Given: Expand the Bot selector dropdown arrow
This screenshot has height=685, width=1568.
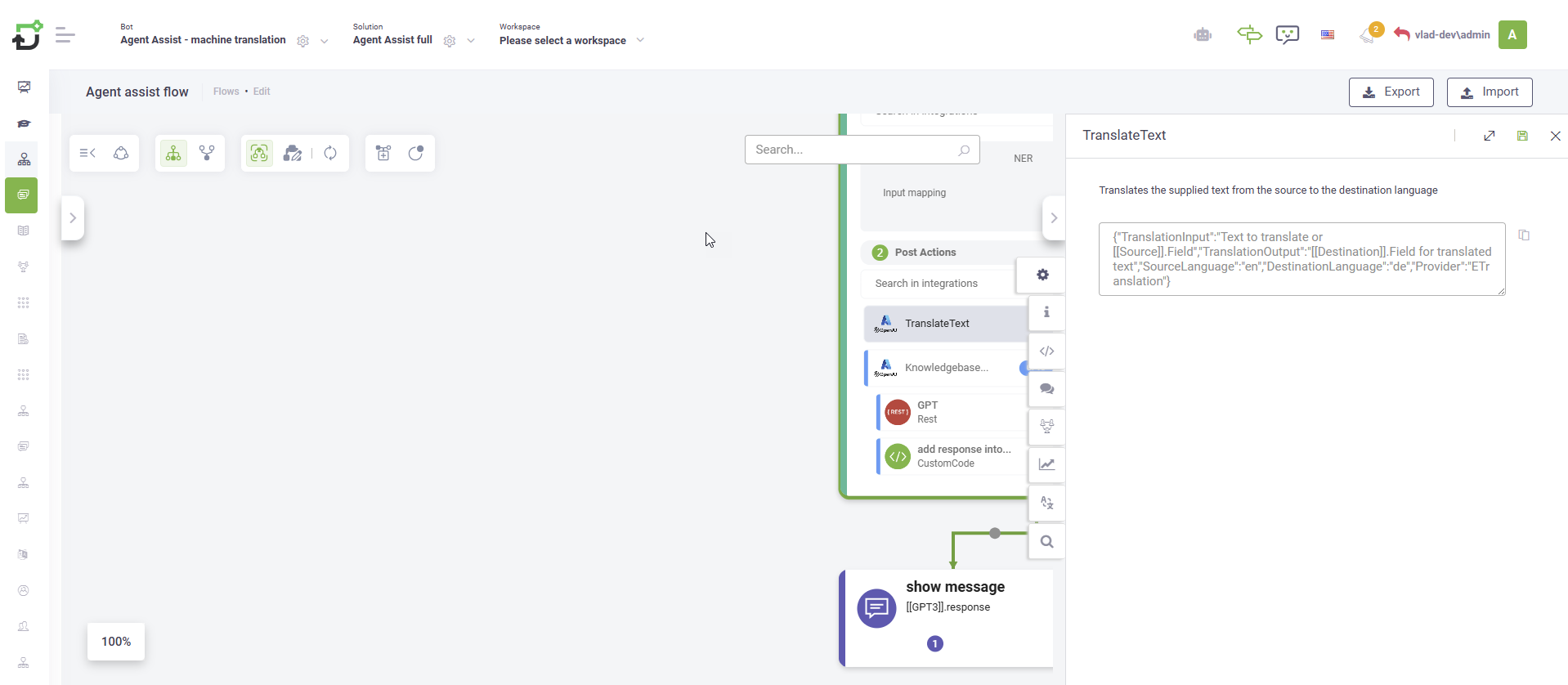Looking at the screenshot, I should (325, 41).
